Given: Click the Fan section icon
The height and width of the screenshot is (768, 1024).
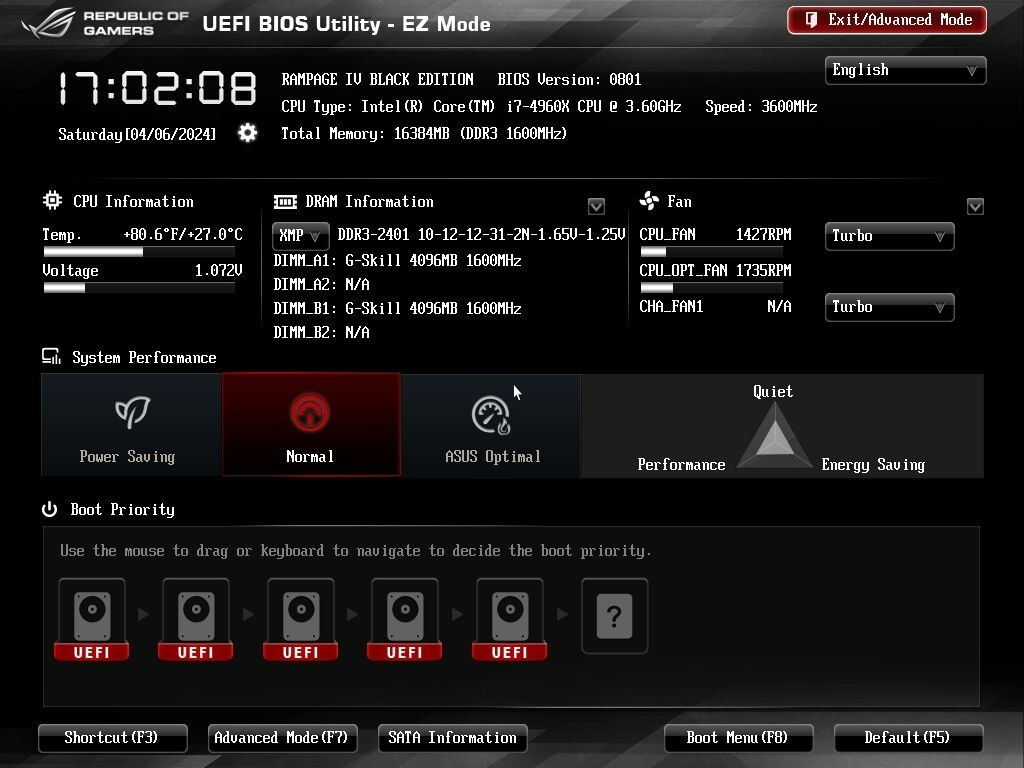Looking at the screenshot, I should pos(649,200).
